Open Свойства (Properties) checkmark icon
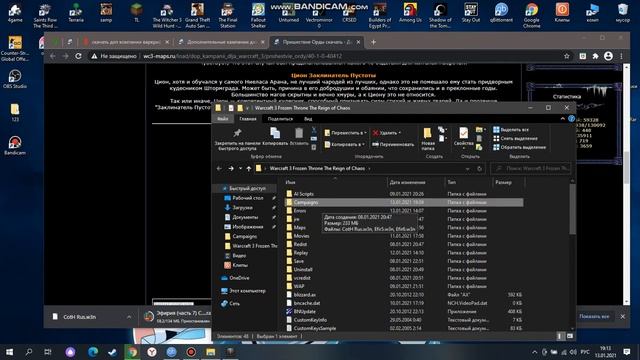The image size is (640, 360). pyautogui.click(x=463, y=133)
